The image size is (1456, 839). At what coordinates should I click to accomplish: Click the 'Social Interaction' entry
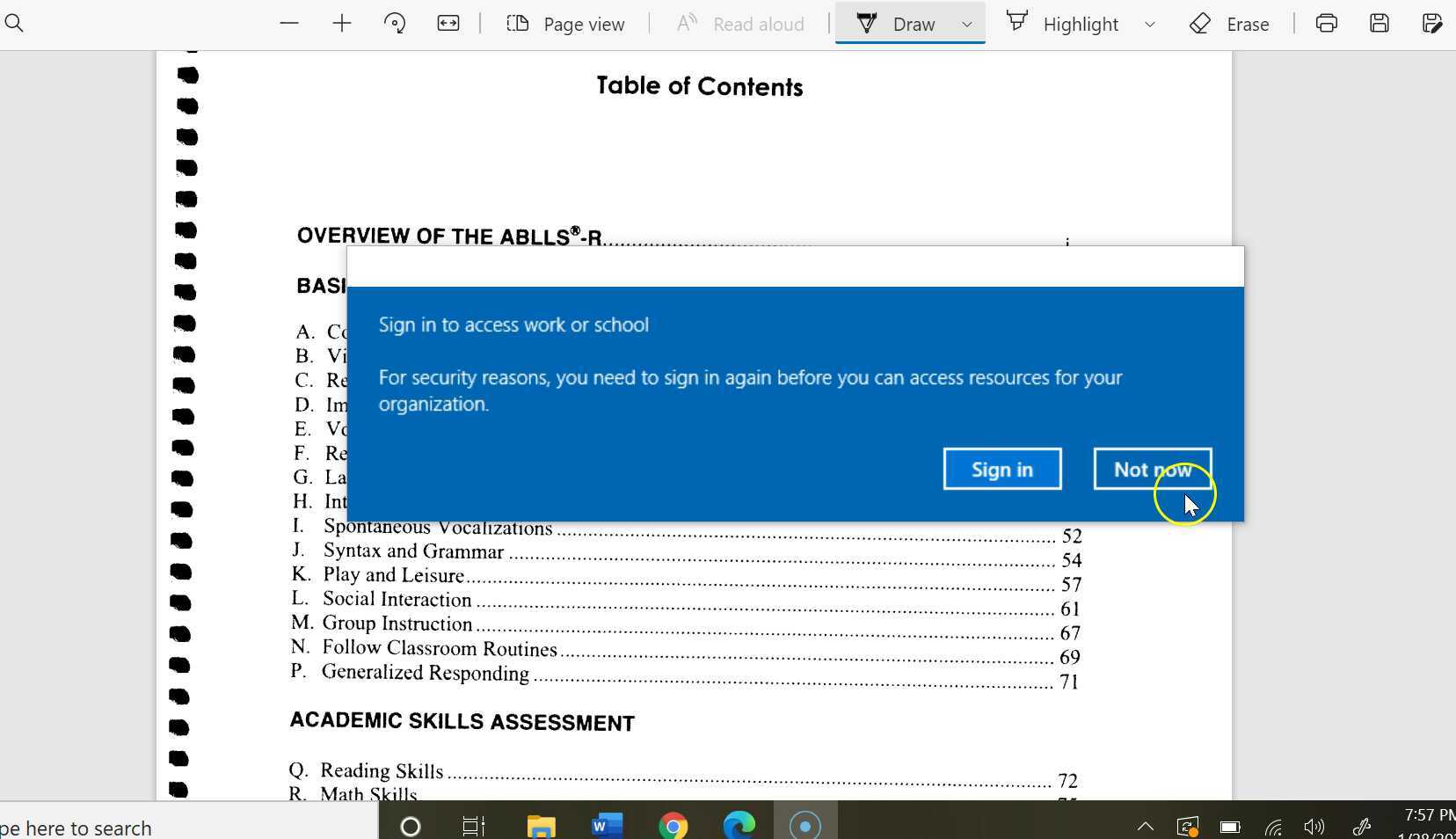(x=397, y=599)
